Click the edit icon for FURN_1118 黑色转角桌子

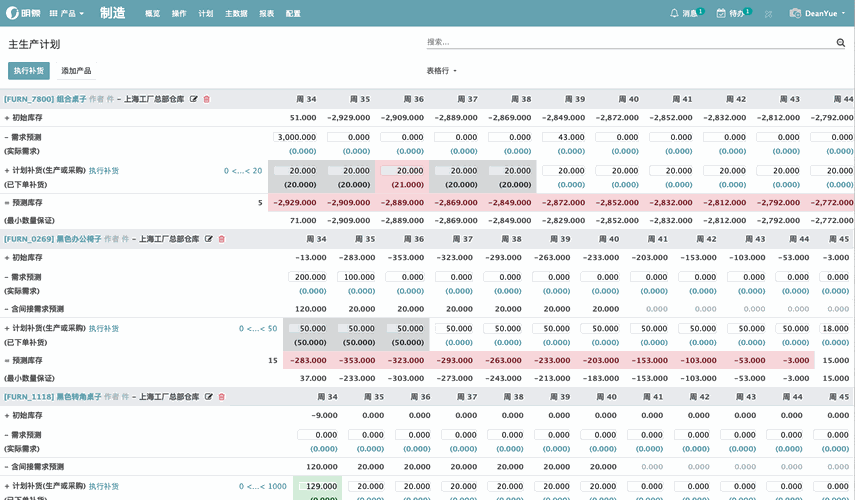[209, 397]
